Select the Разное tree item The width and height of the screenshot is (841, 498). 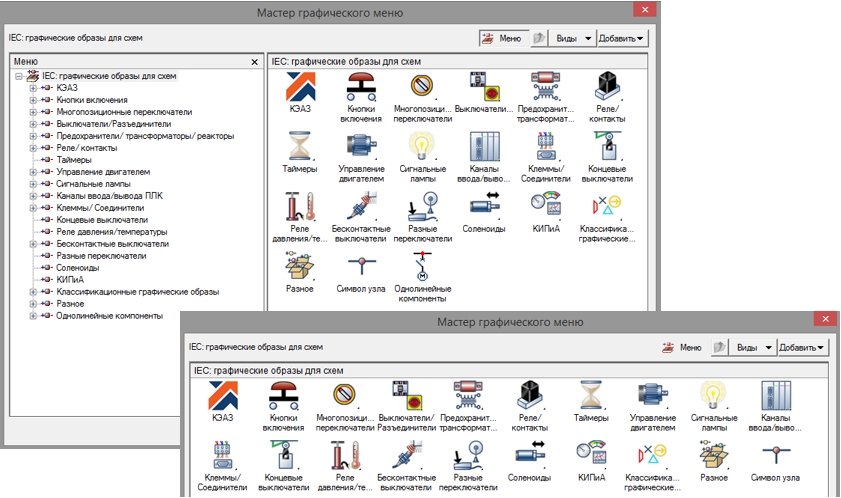point(70,304)
